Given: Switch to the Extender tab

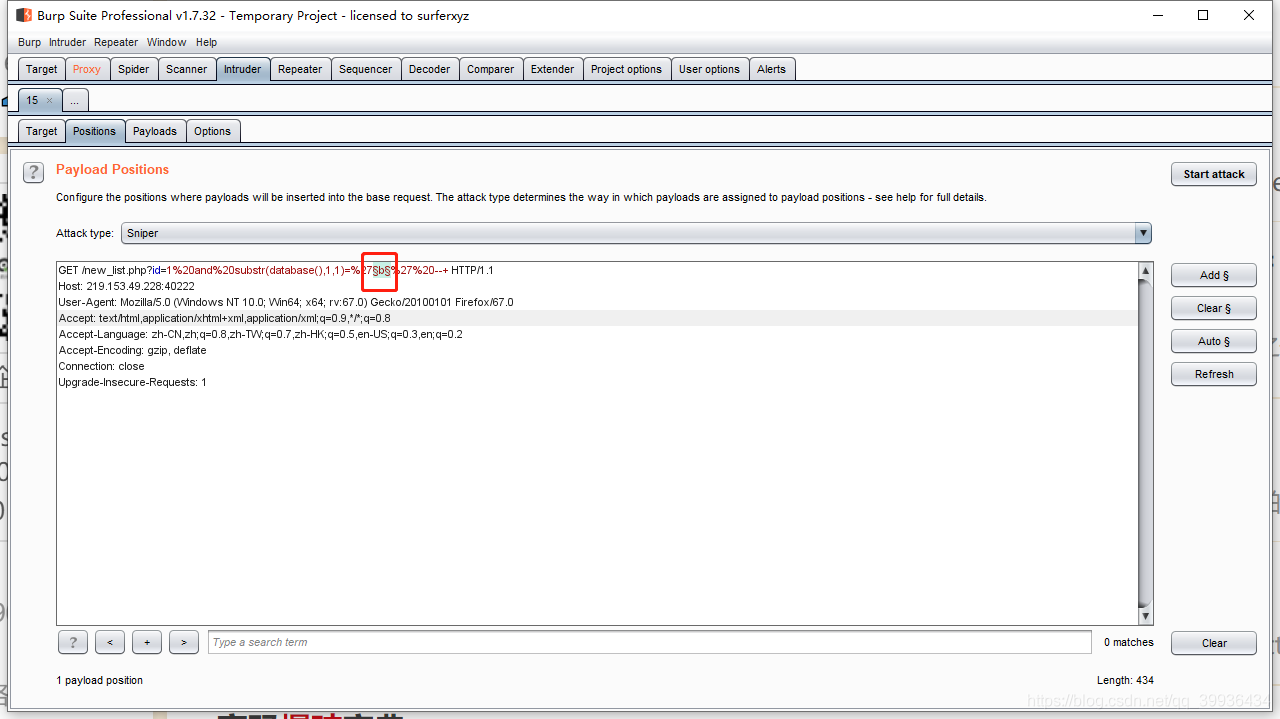Looking at the screenshot, I should (553, 69).
